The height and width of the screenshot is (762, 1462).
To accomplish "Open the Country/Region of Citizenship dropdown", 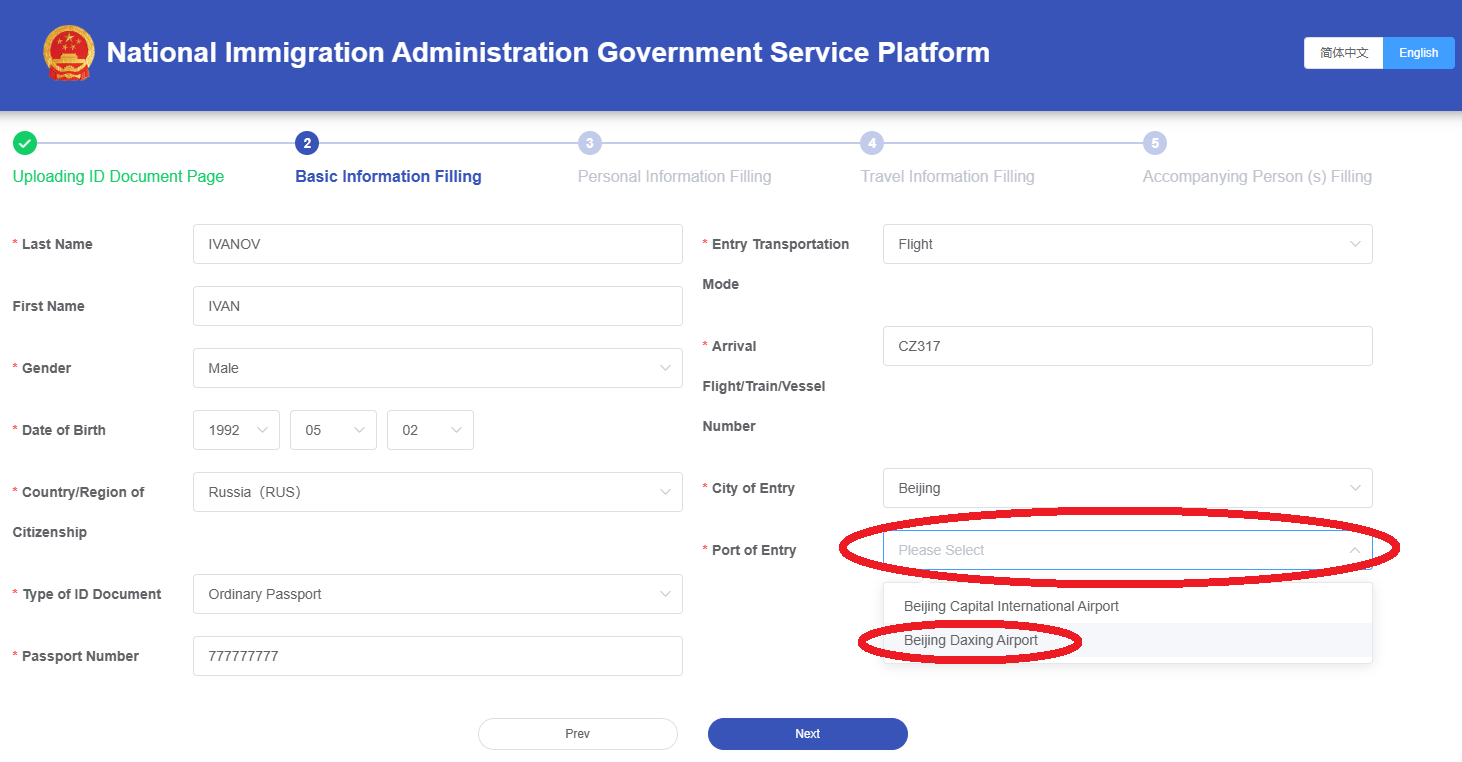I will [437, 492].
